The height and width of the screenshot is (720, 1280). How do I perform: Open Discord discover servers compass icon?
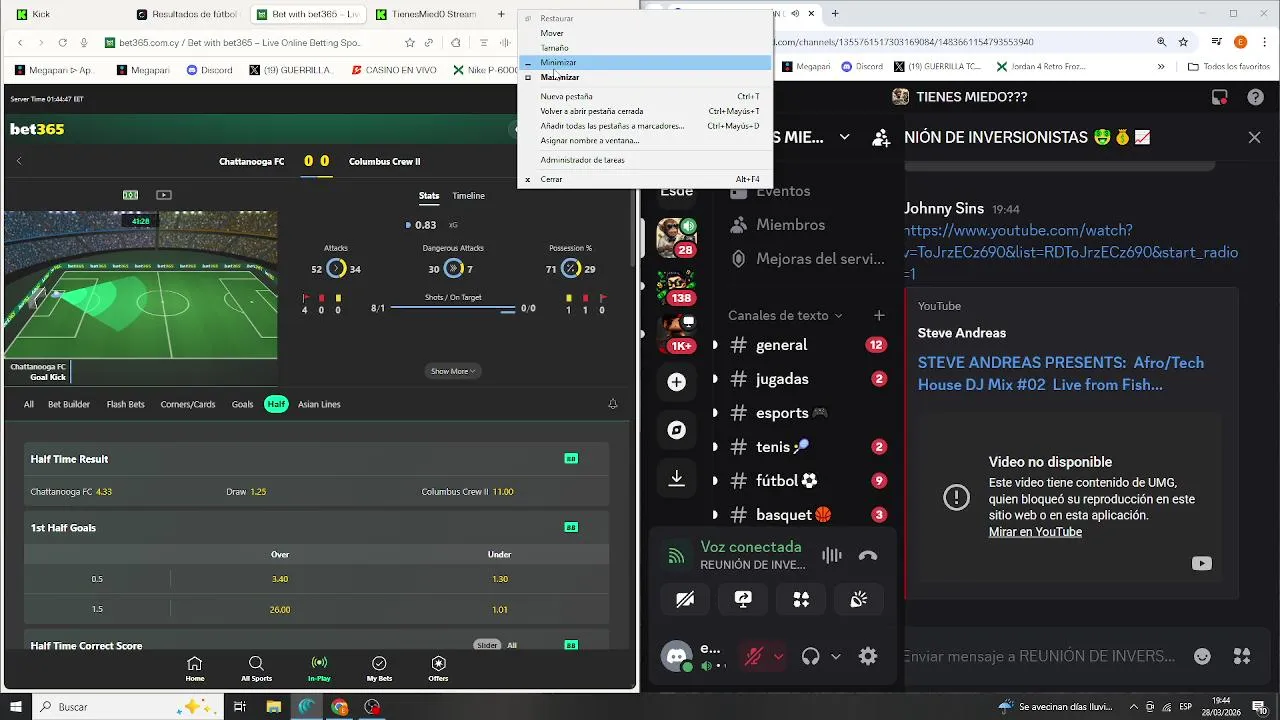[x=677, y=430]
